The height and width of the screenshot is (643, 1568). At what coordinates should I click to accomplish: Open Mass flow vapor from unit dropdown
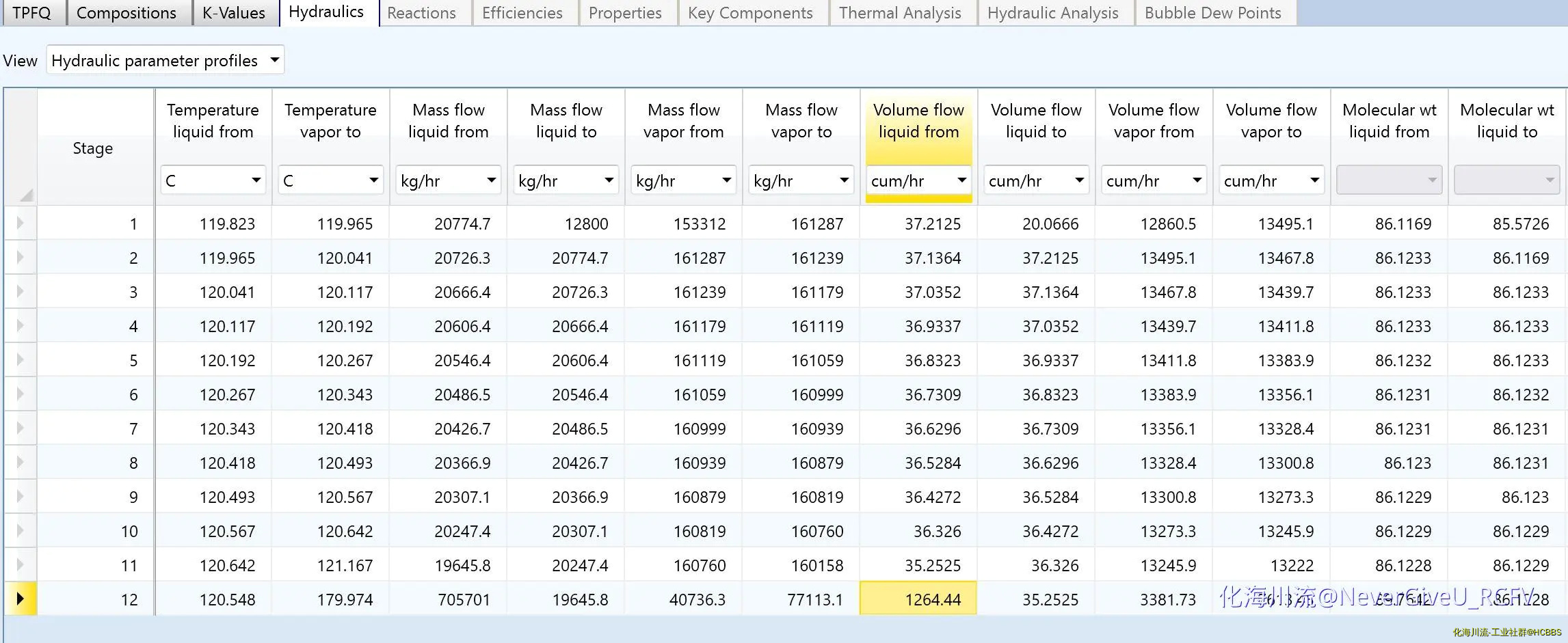[684, 180]
